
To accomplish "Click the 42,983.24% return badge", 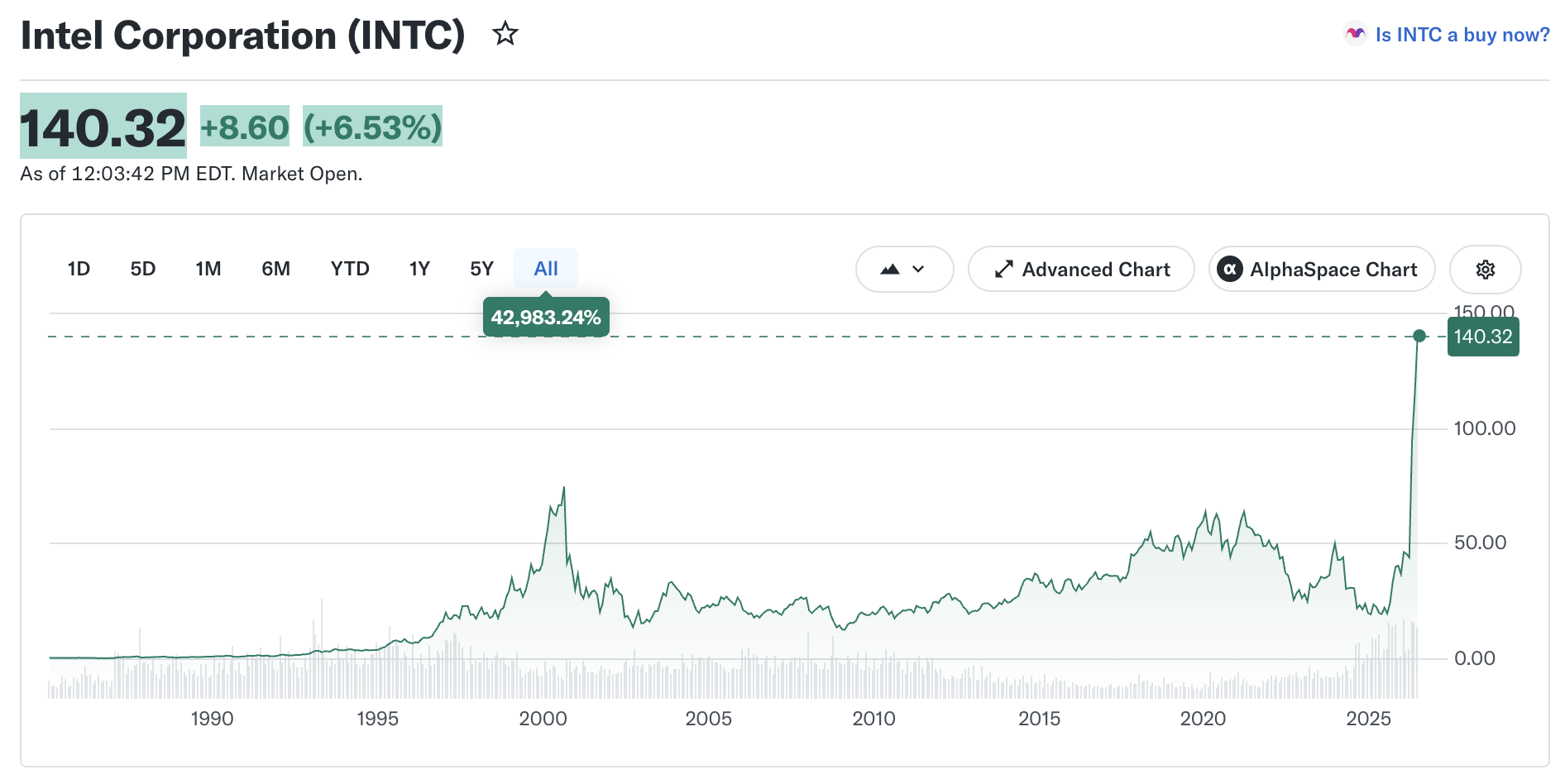I will coord(546,318).
